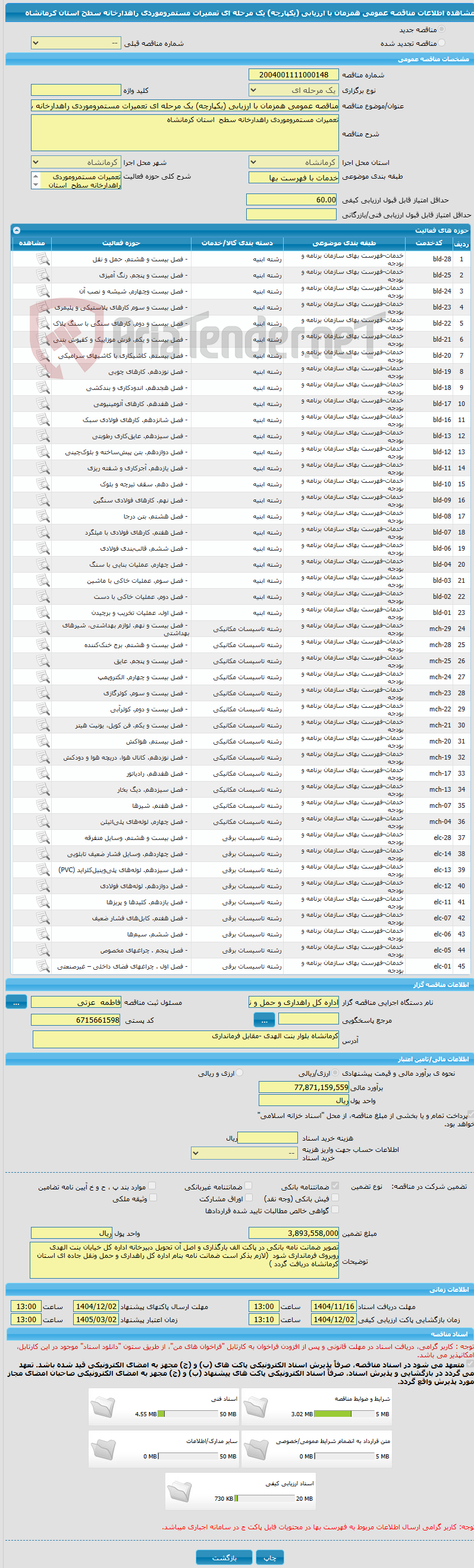Open the نوع برگزاری dropdown
This screenshot has height=1568, width=474.
pyautogui.click(x=294, y=90)
